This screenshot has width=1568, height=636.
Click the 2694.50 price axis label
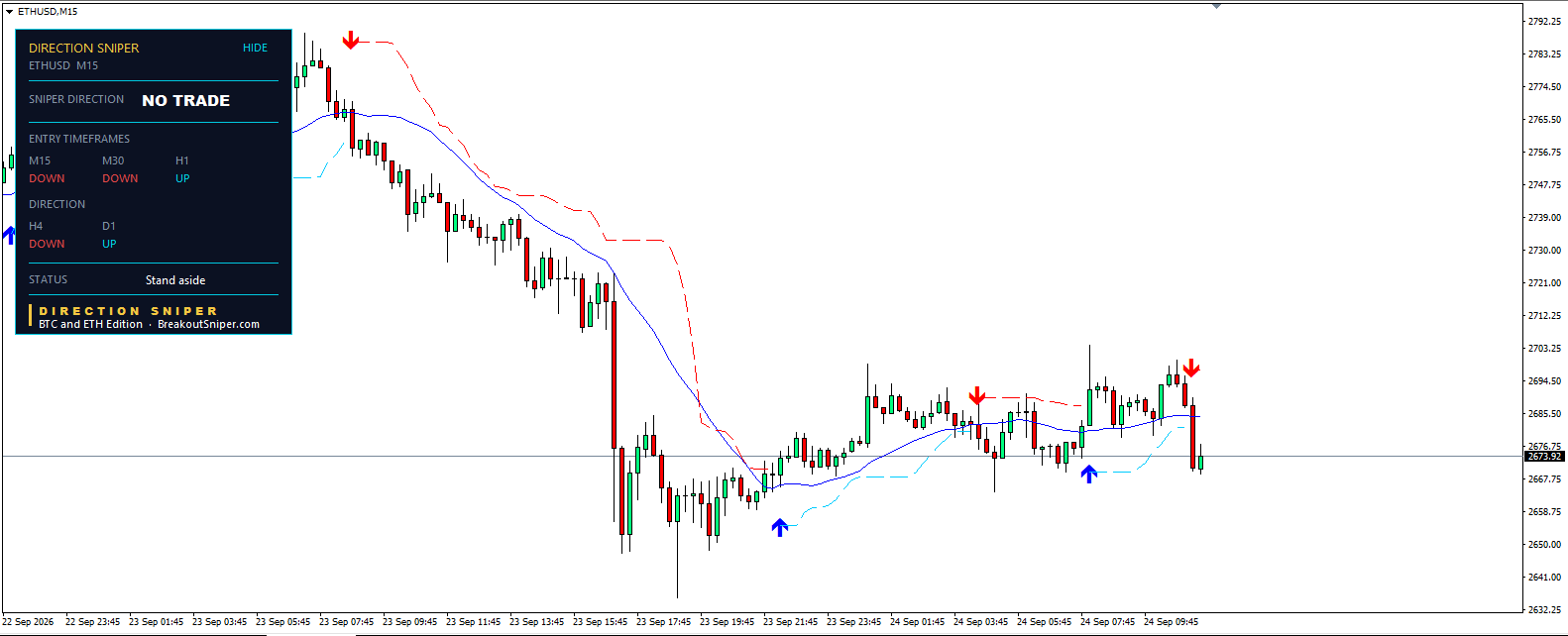pyautogui.click(x=1544, y=380)
